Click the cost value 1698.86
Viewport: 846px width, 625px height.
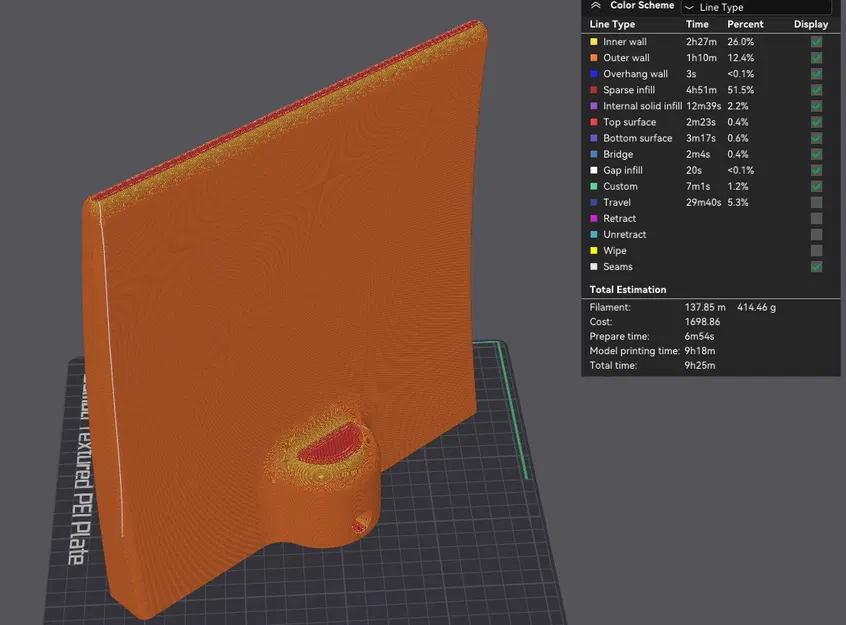click(702, 322)
